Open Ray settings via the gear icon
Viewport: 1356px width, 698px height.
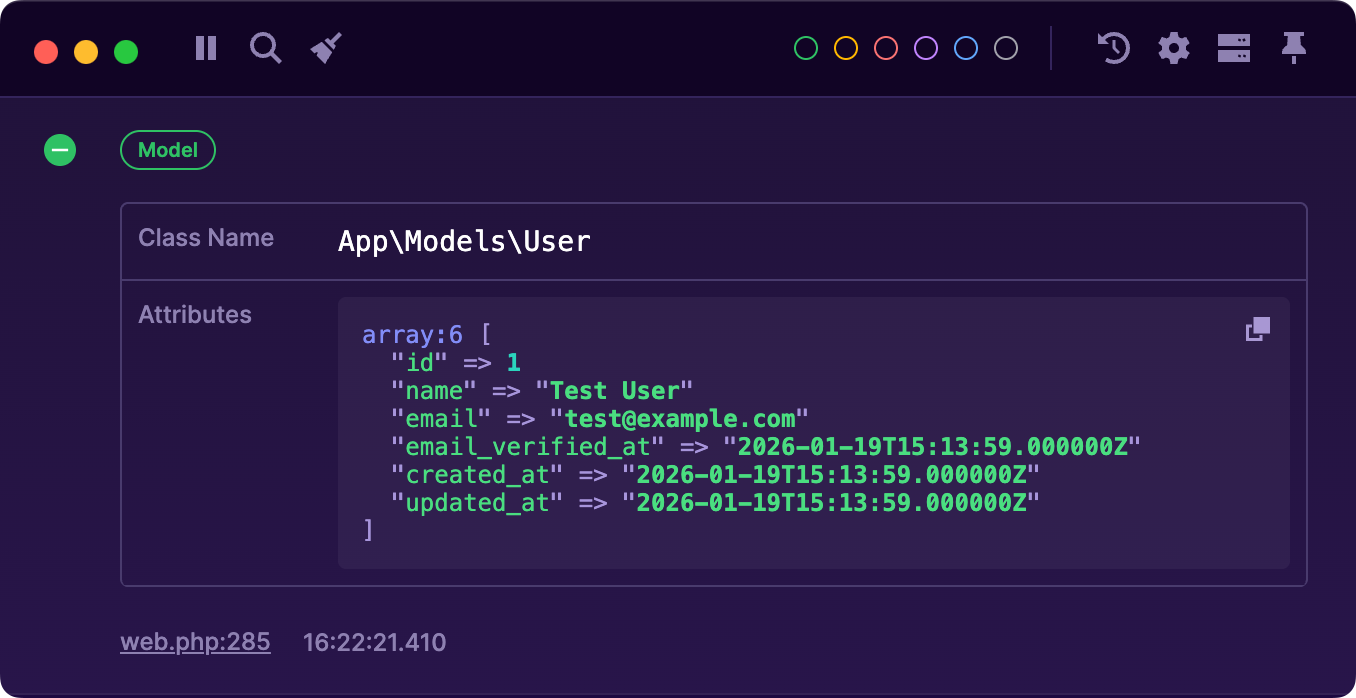pyautogui.click(x=1173, y=48)
